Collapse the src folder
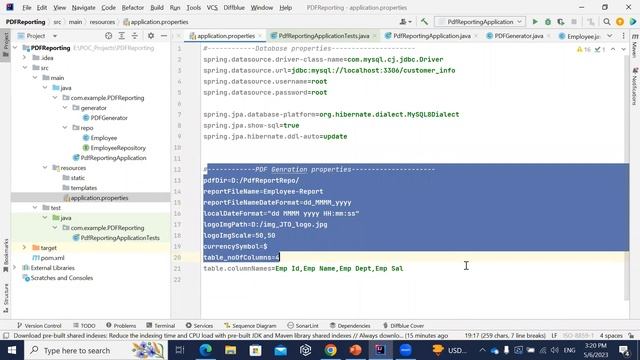This screenshot has height=360, width=640. coord(25,68)
